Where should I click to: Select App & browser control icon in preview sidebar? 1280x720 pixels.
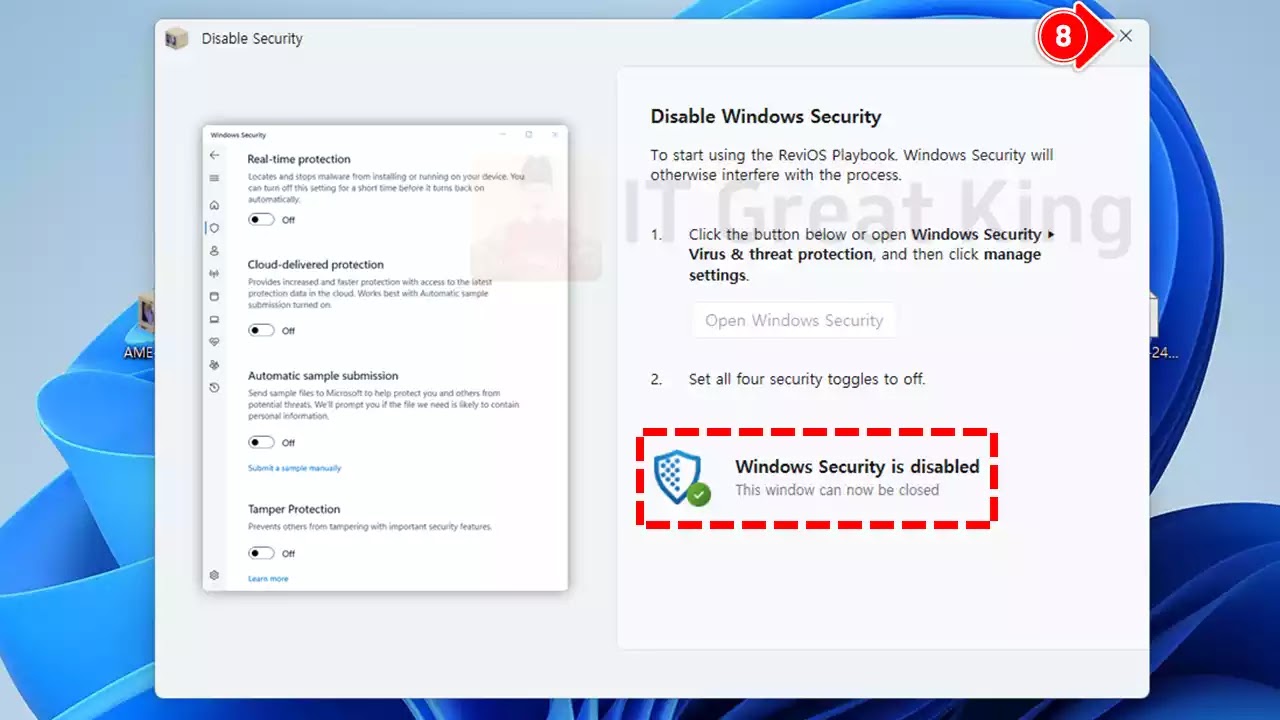tap(214, 296)
